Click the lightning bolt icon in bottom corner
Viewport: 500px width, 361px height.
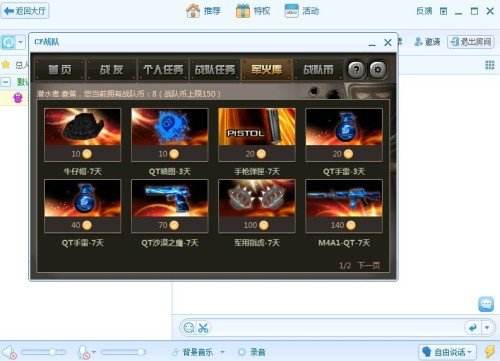(x=489, y=352)
